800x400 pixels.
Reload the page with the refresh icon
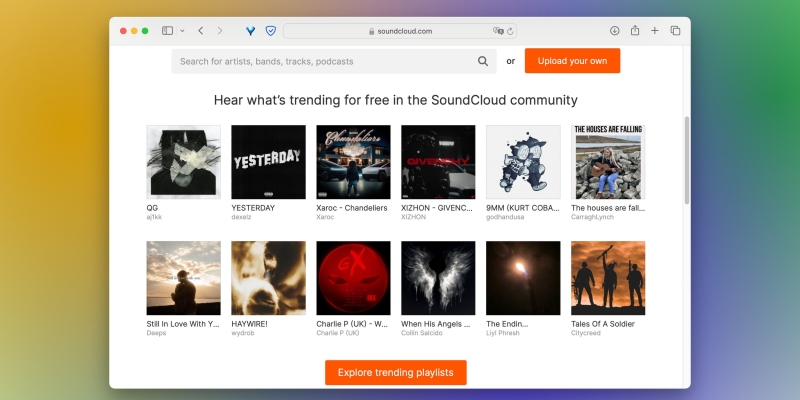pyautogui.click(x=510, y=31)
